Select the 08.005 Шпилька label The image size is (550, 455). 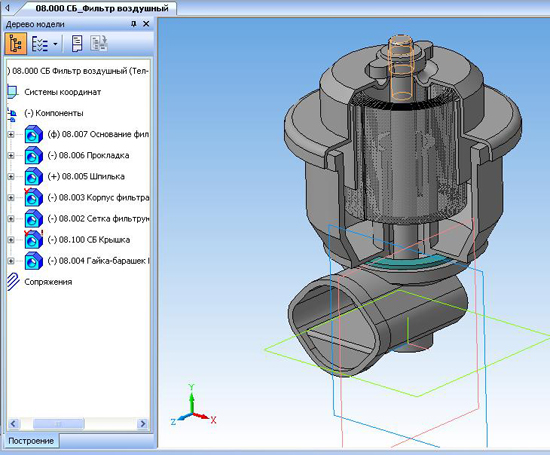(86, 176)
